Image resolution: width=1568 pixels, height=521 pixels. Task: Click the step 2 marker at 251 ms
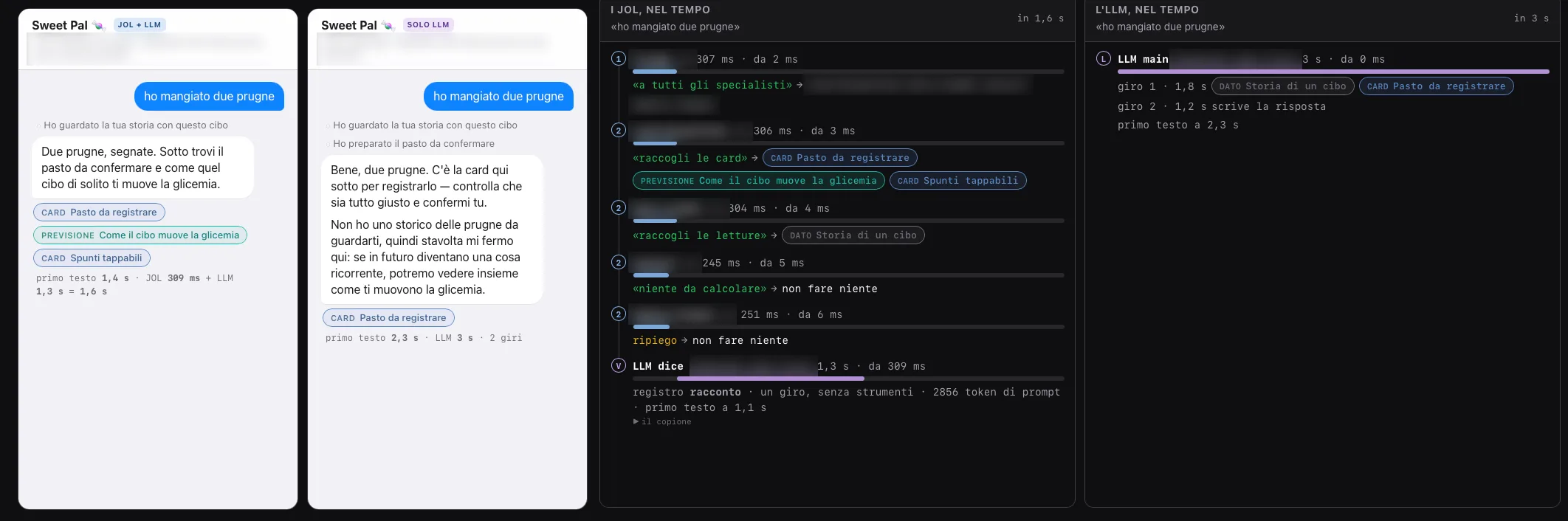pos(619,314)
